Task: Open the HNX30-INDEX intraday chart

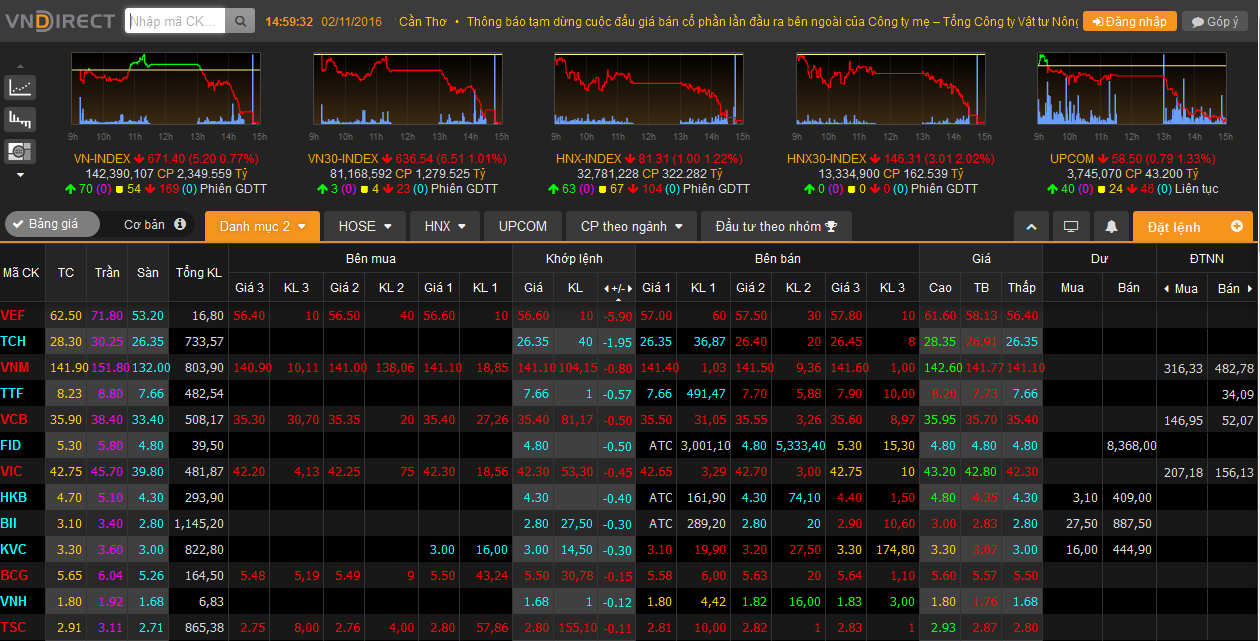Action: 891,90
